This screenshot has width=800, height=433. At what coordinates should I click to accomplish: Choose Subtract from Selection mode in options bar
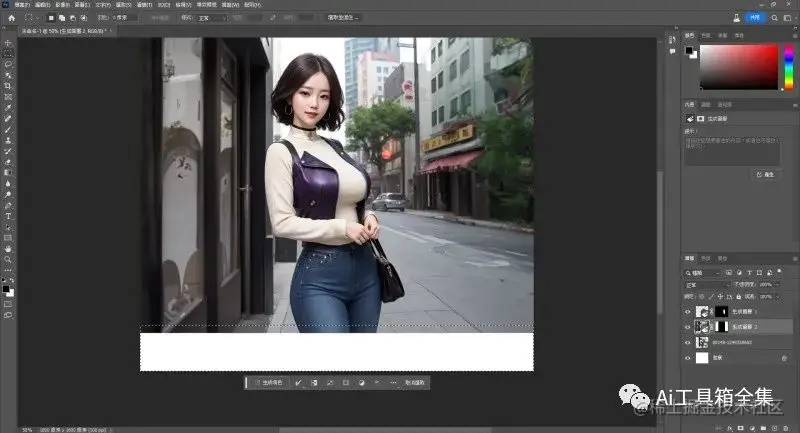[72, 18]
